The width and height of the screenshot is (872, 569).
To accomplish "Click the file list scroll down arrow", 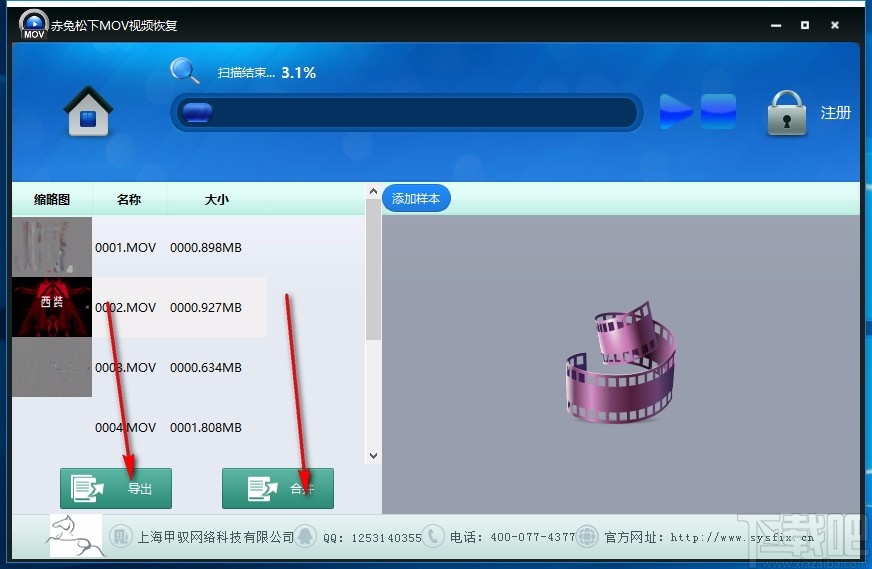I will click(x=373, y=456).
